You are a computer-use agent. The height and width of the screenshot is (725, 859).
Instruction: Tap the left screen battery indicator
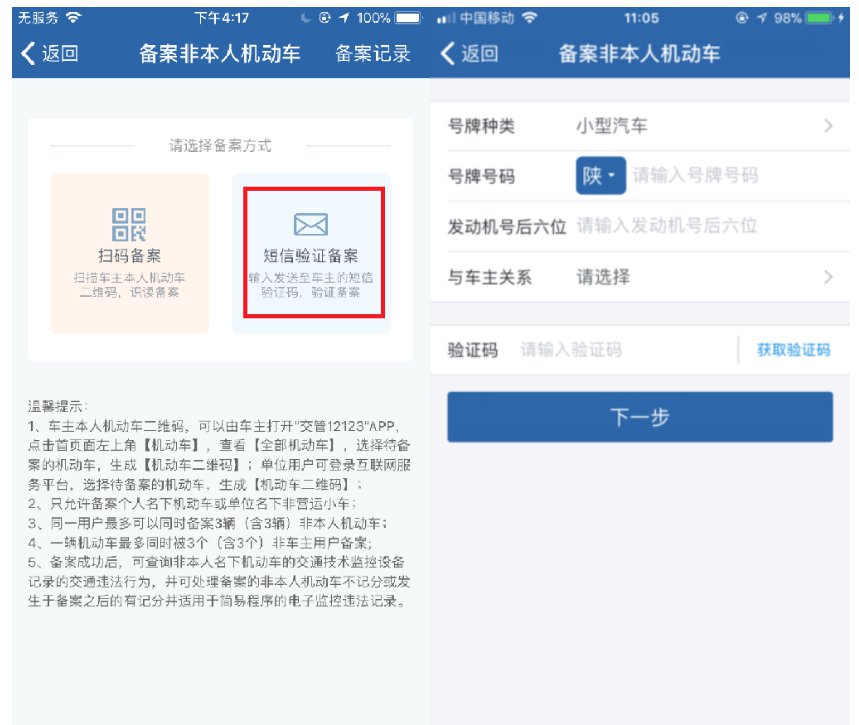408,18
